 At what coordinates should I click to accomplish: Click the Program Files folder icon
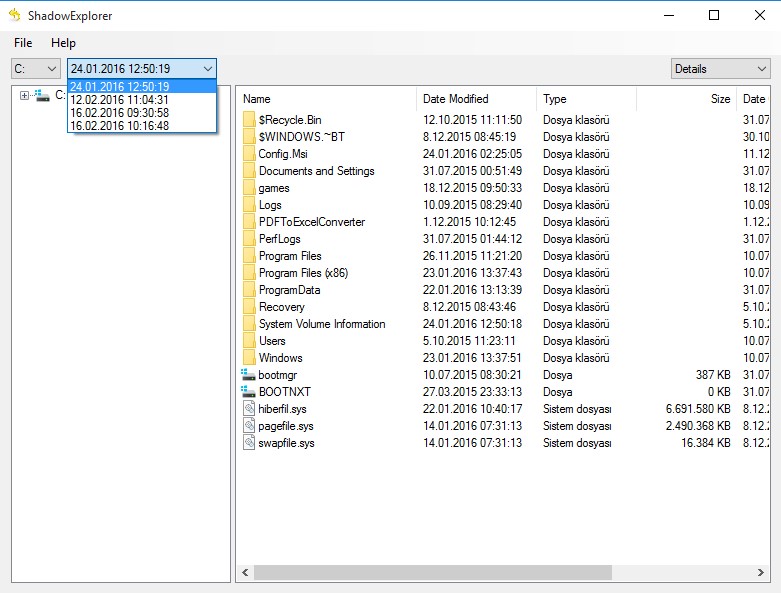(249, 256)
